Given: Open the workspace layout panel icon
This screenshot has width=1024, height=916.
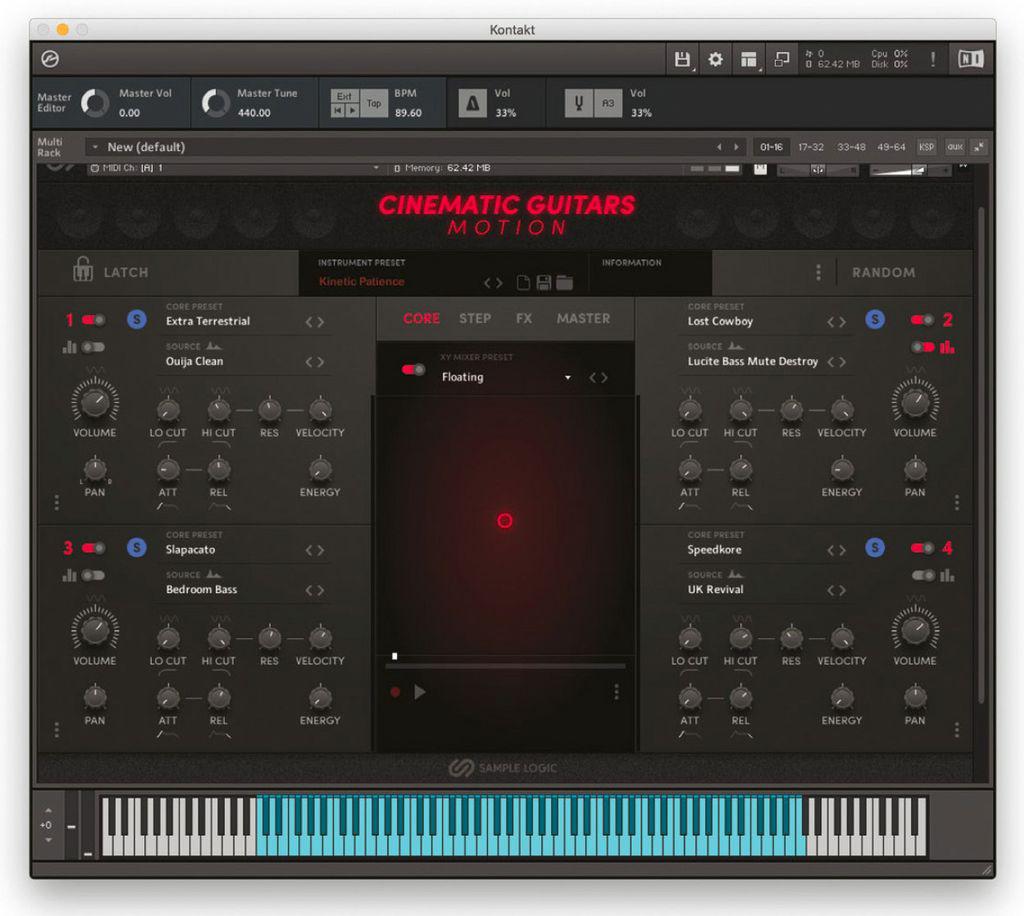Looking at the screenshot, I should click(748, 59).
